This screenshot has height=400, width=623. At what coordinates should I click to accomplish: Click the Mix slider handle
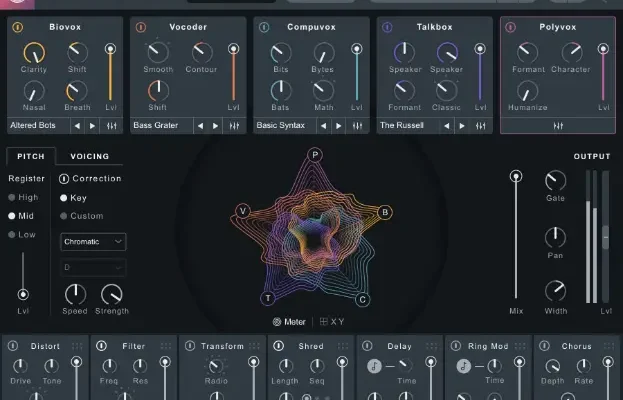516,176
